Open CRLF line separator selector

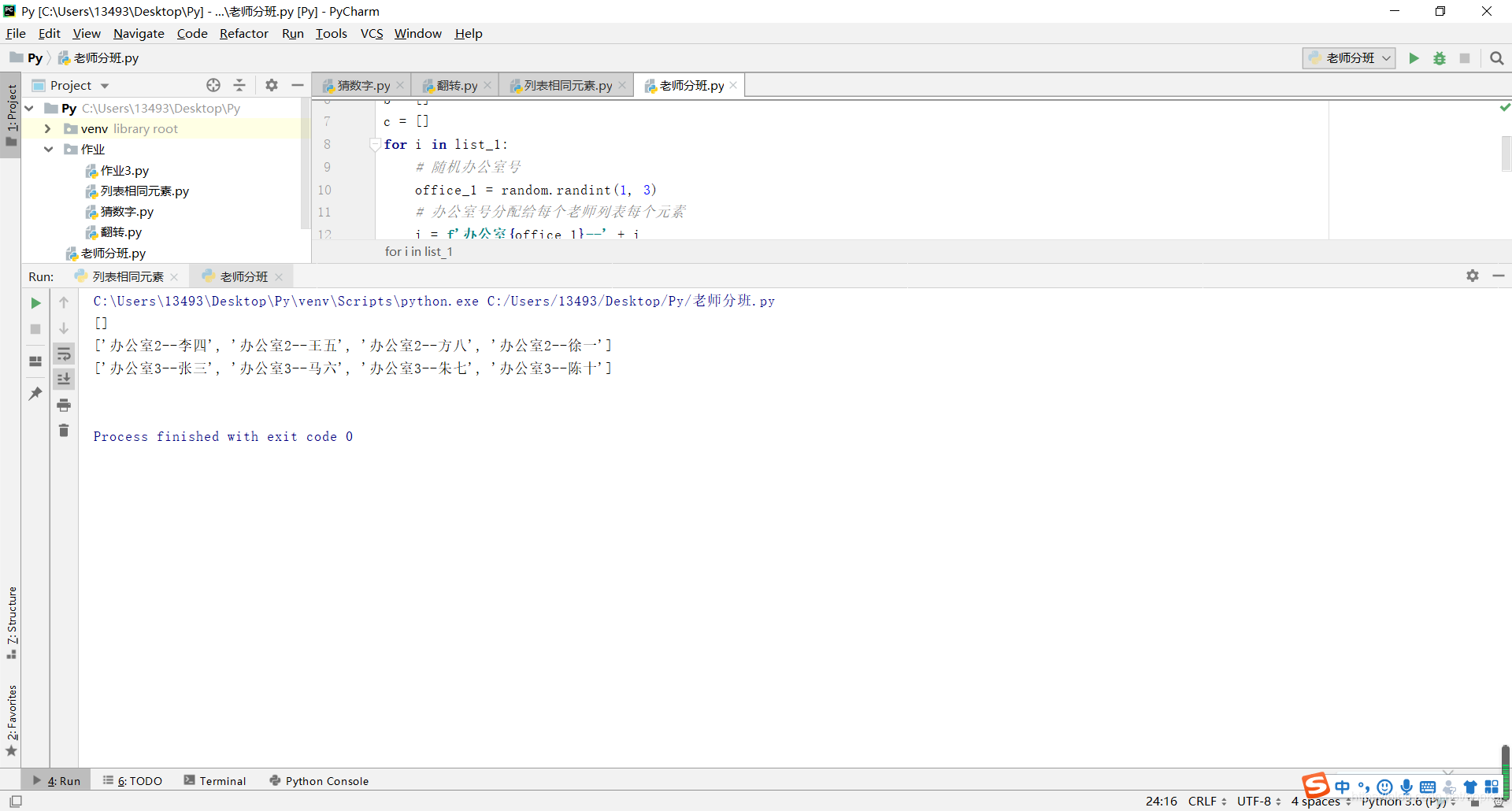click(1207, 802)
